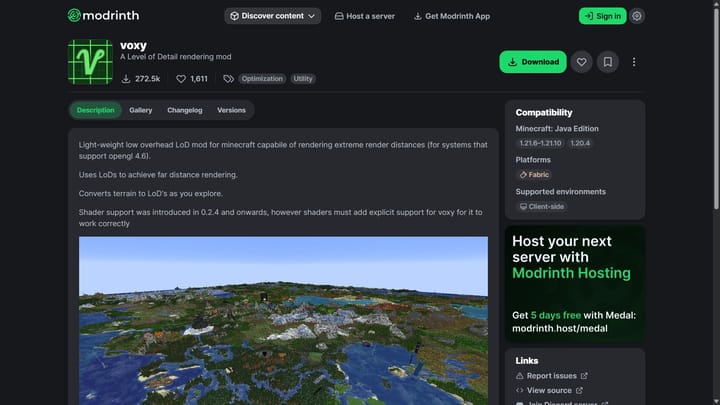Click the chevron on Discover content
This screenshot has width=720, height=405.
[311, 16]
